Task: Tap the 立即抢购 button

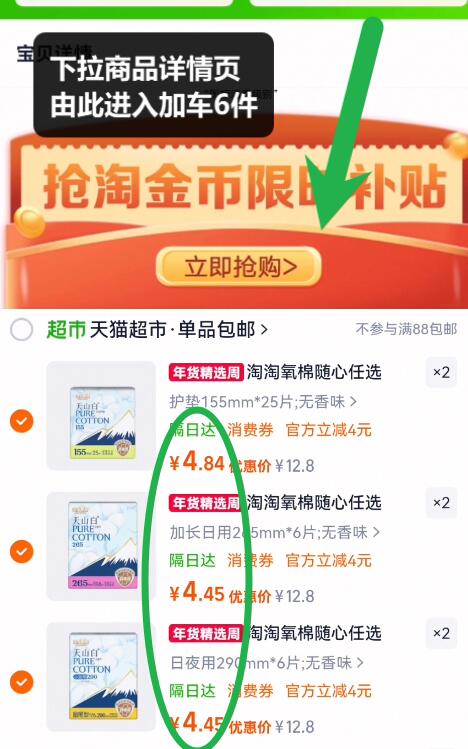Action: point(239,267)
